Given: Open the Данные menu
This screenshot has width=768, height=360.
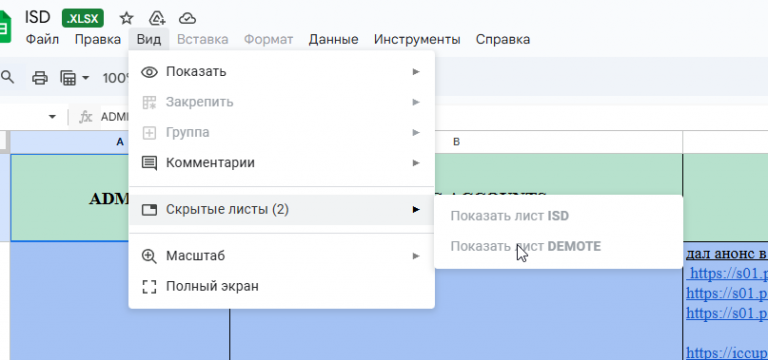Looking at the screenshot, I should tap(334, 40).
